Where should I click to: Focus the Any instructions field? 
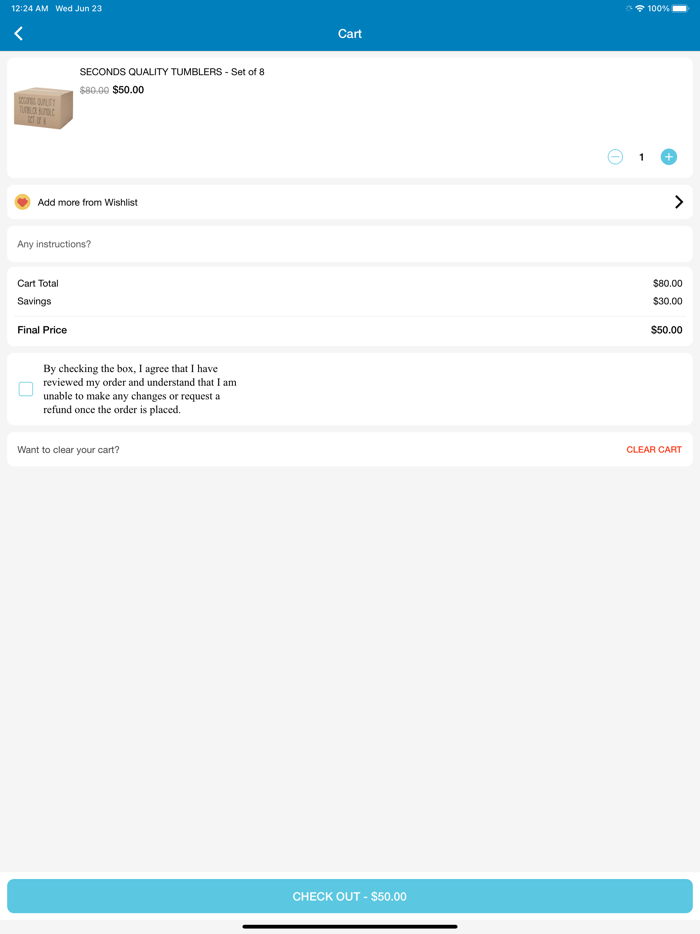click(x=350, y=244)
